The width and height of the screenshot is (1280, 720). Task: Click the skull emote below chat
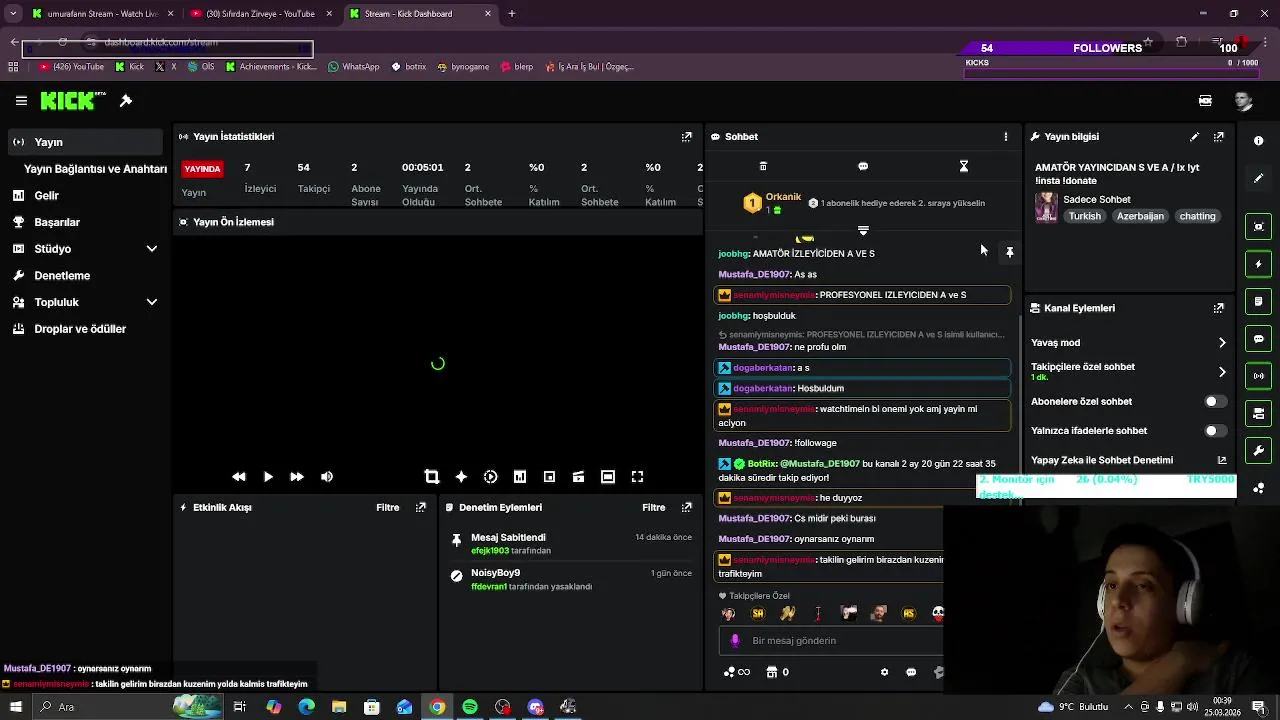point(938,614)
